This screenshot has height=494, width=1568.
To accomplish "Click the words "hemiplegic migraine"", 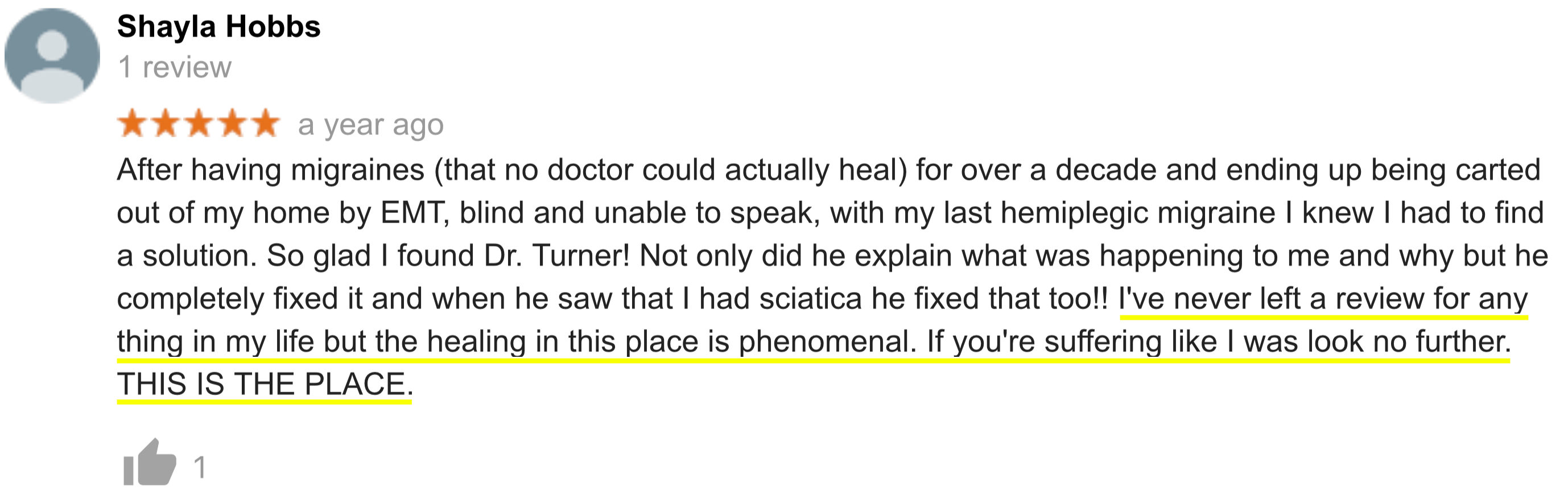I will coord(1138,213).
